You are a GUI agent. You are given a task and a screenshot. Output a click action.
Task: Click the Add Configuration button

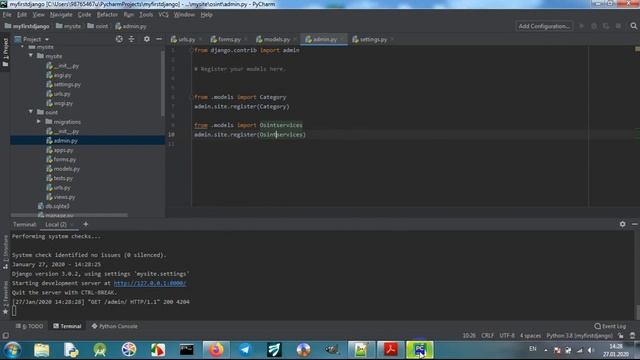(544, 26)
